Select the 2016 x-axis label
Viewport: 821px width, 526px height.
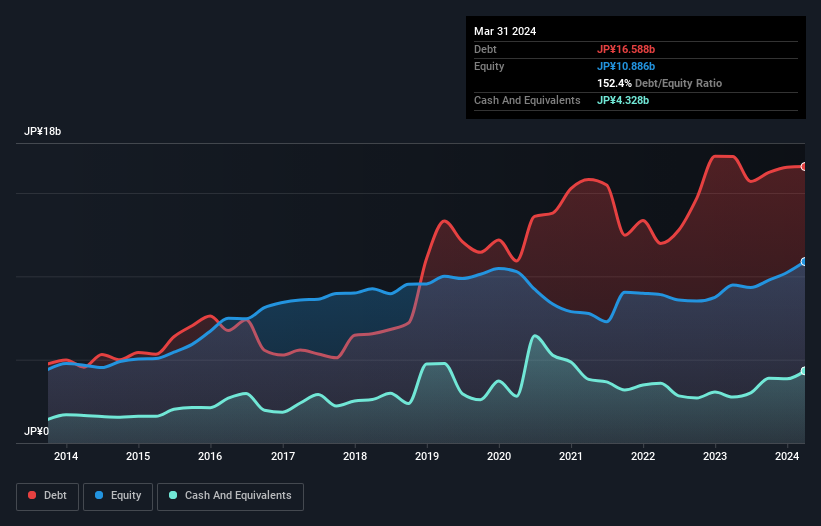click(210, 456)
